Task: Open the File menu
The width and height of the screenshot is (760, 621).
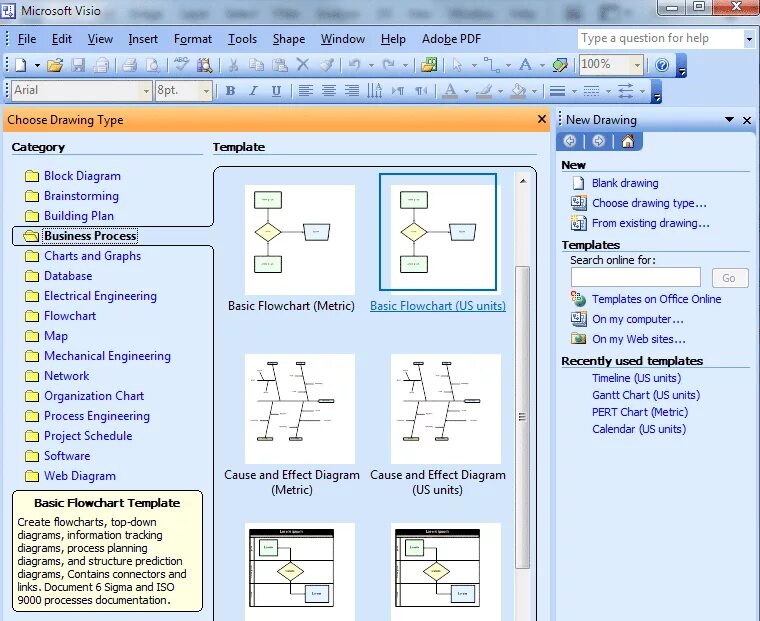Action: click(27, 39)
